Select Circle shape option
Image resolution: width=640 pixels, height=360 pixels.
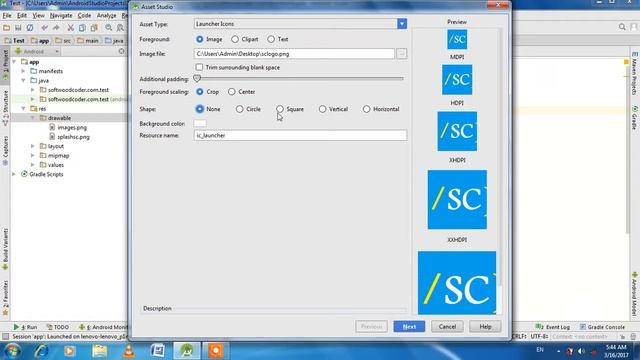[x=240, y=109]
